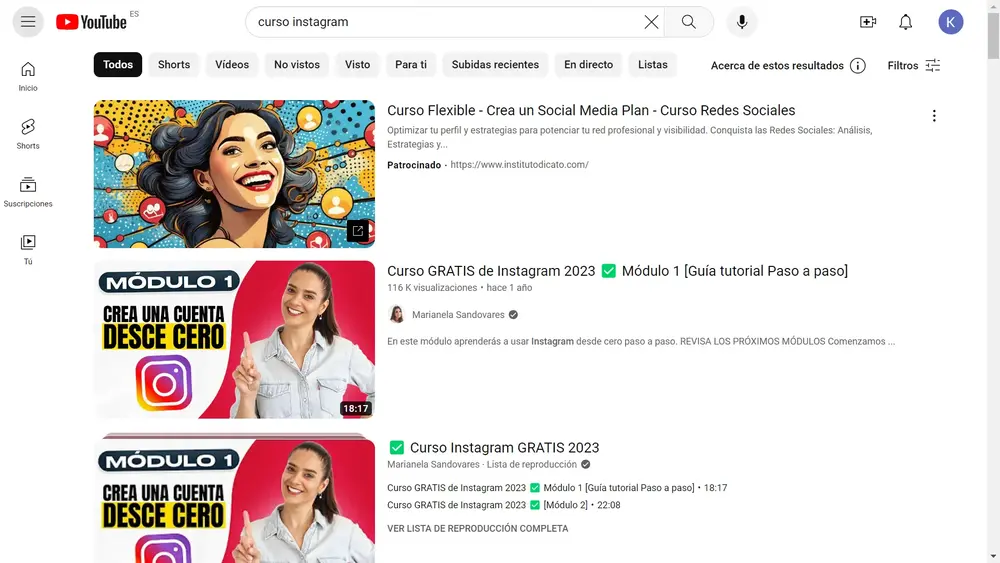Select the Shorts filter chip
Viewport: 1000px width, 563px height.
[x=174, y=64]
